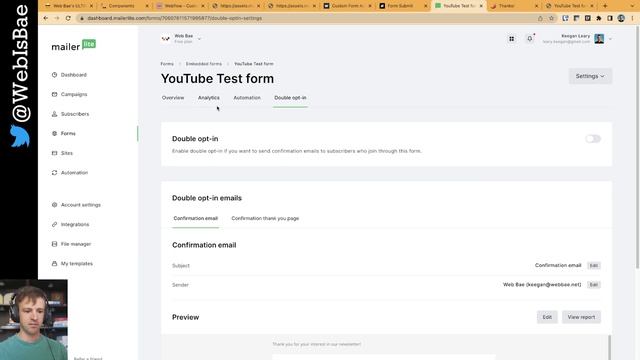Open the Settings dropdown button
Image resolution: width=640 pixels, height=360 pixels.
tap(590, 76)
